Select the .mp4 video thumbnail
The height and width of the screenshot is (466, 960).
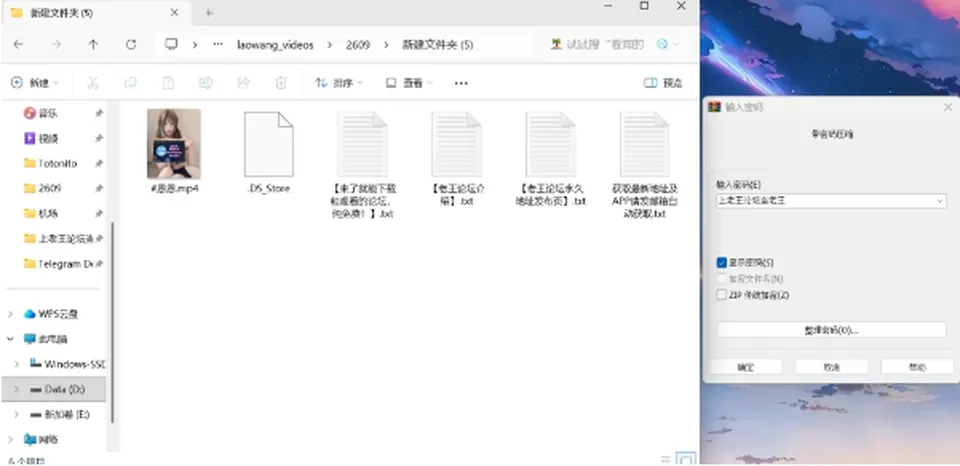coord(174,144)
